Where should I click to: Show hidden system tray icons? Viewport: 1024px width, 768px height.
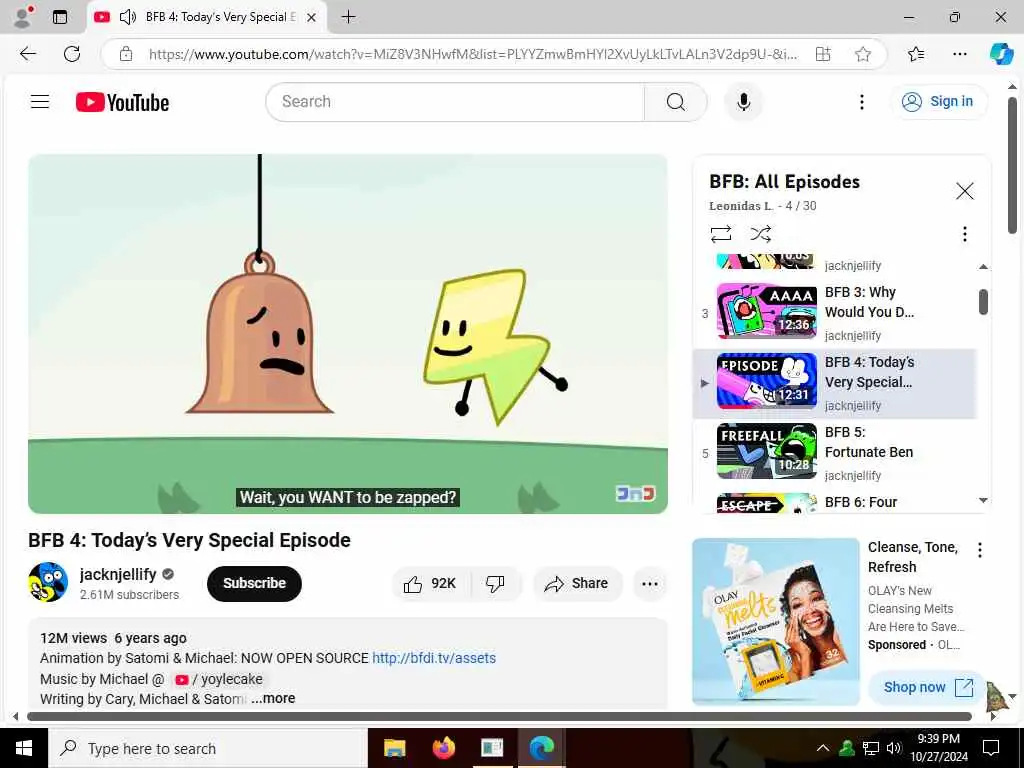pyautogui.click(x=823, y=748)
